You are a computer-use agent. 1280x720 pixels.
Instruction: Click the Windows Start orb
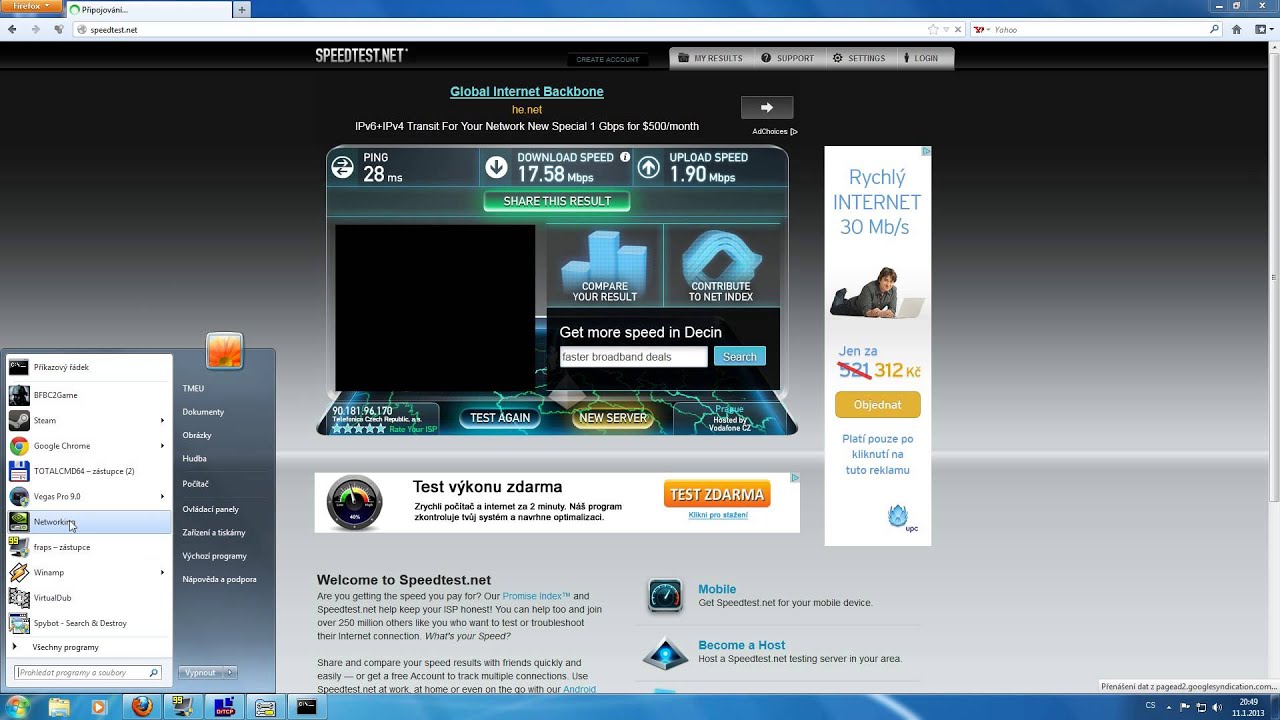[x=17, y=707]
